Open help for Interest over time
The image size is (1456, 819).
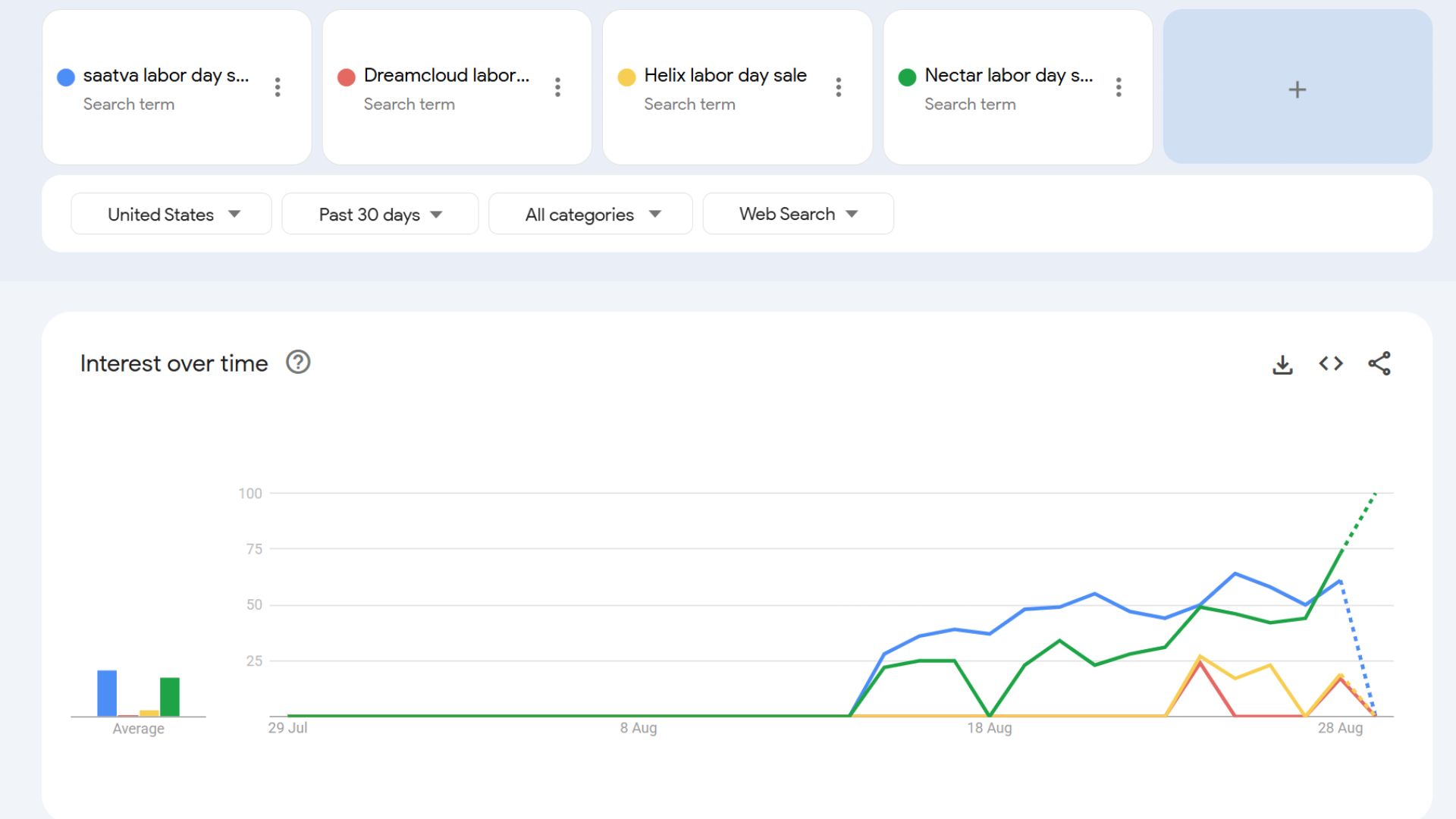click(298, 362)
